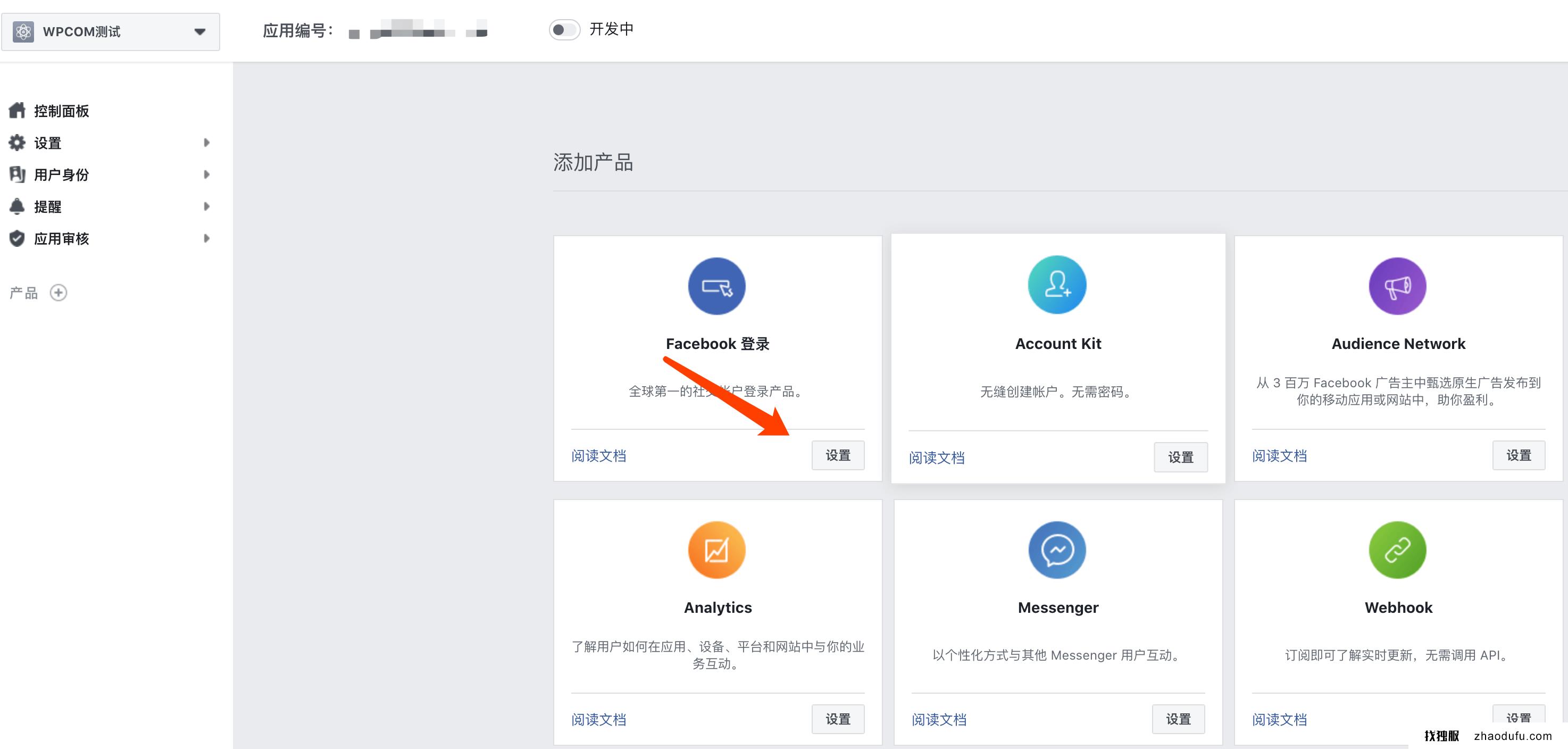Click 设置 button for Account Kit
Viewport: 1568px width, 749px height.
point(1180,457)
